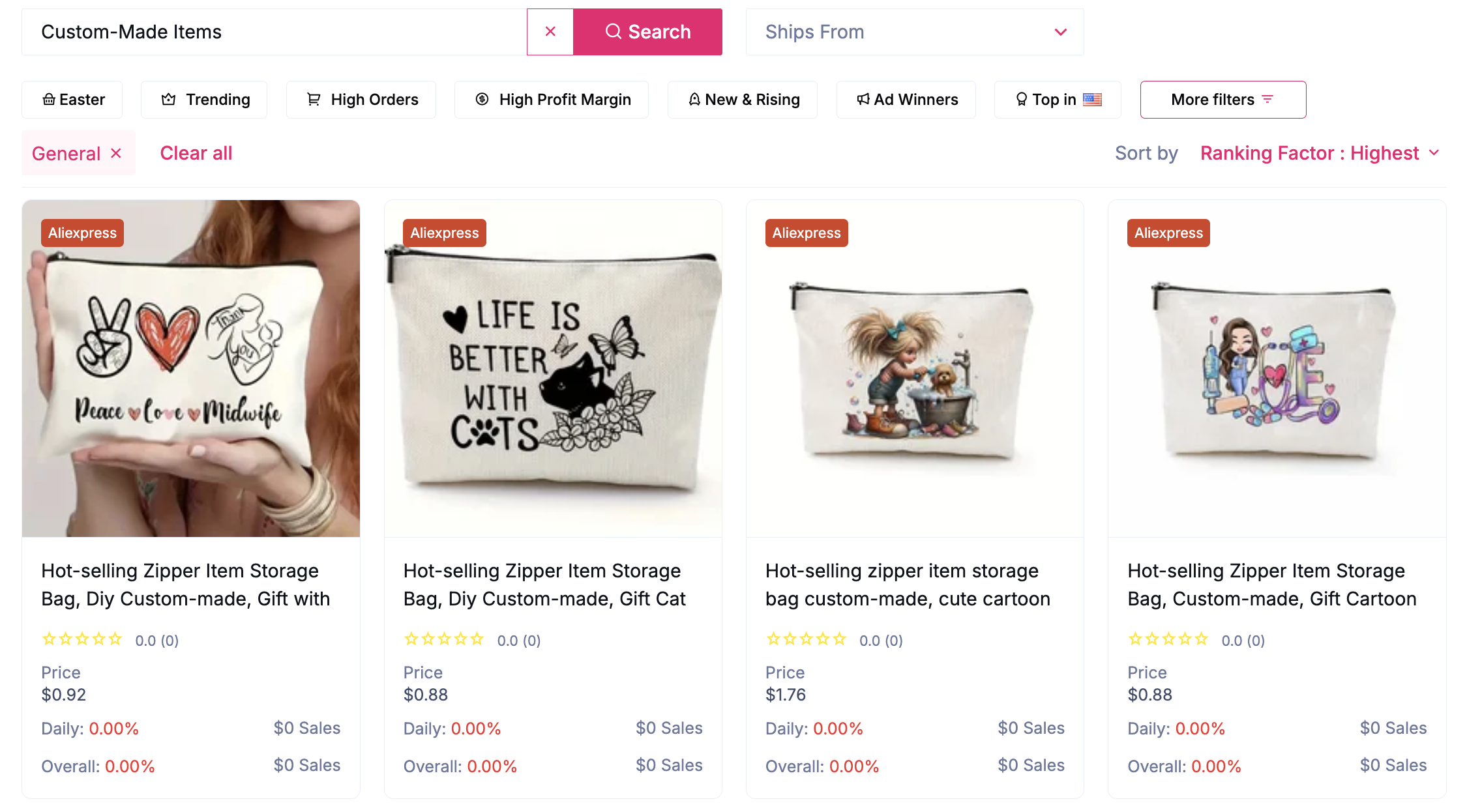Click the Sort by label

pyautogui.click(x=1146, y=153)
